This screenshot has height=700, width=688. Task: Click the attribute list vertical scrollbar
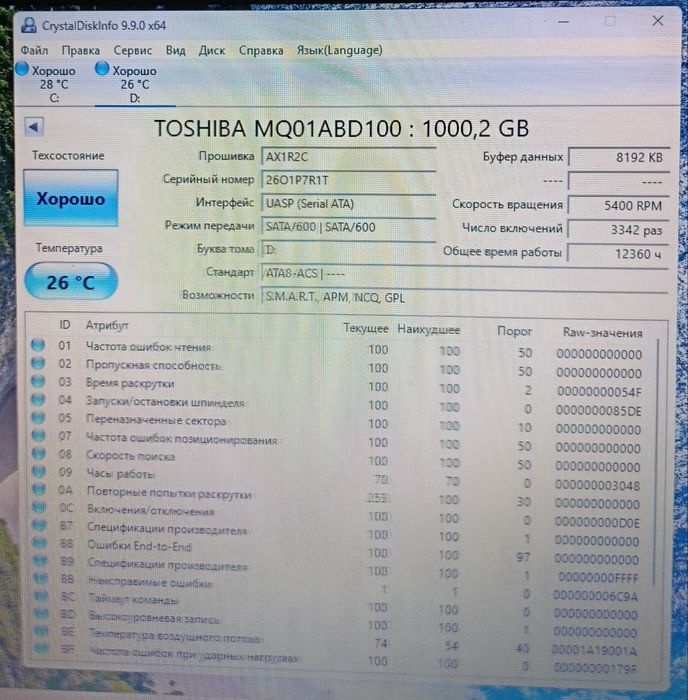656,462
